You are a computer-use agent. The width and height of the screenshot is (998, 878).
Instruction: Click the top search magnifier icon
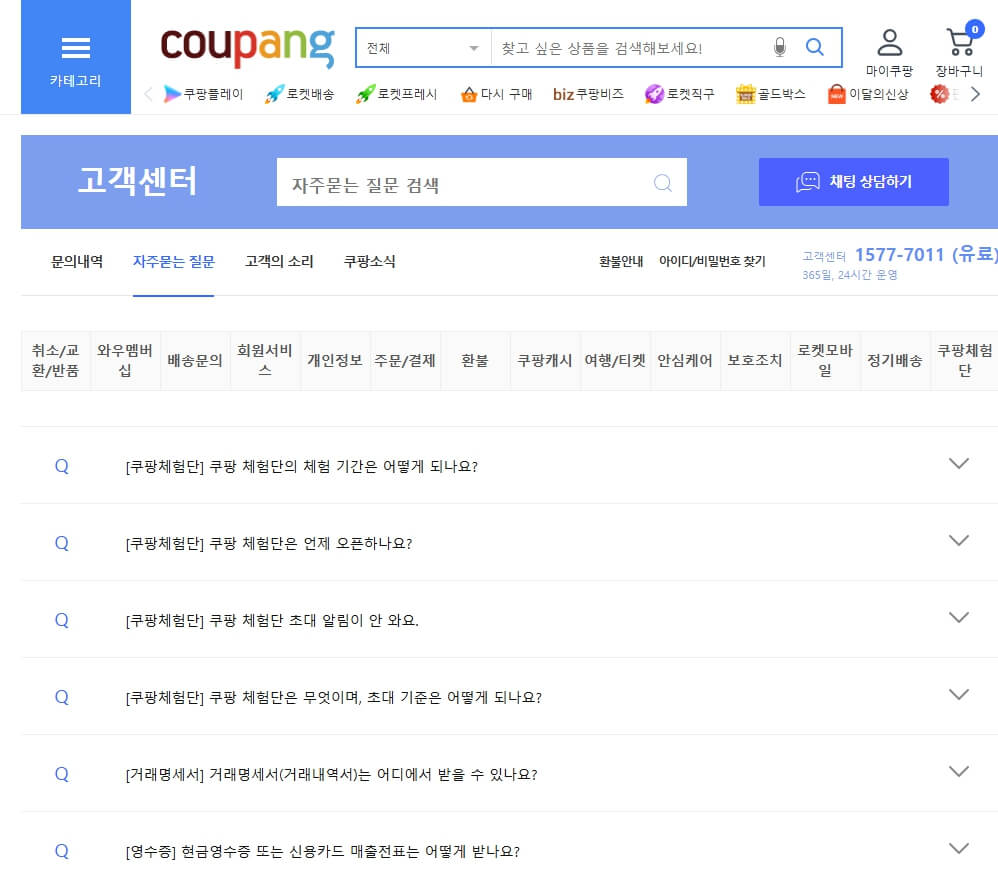tap(815, 47)
